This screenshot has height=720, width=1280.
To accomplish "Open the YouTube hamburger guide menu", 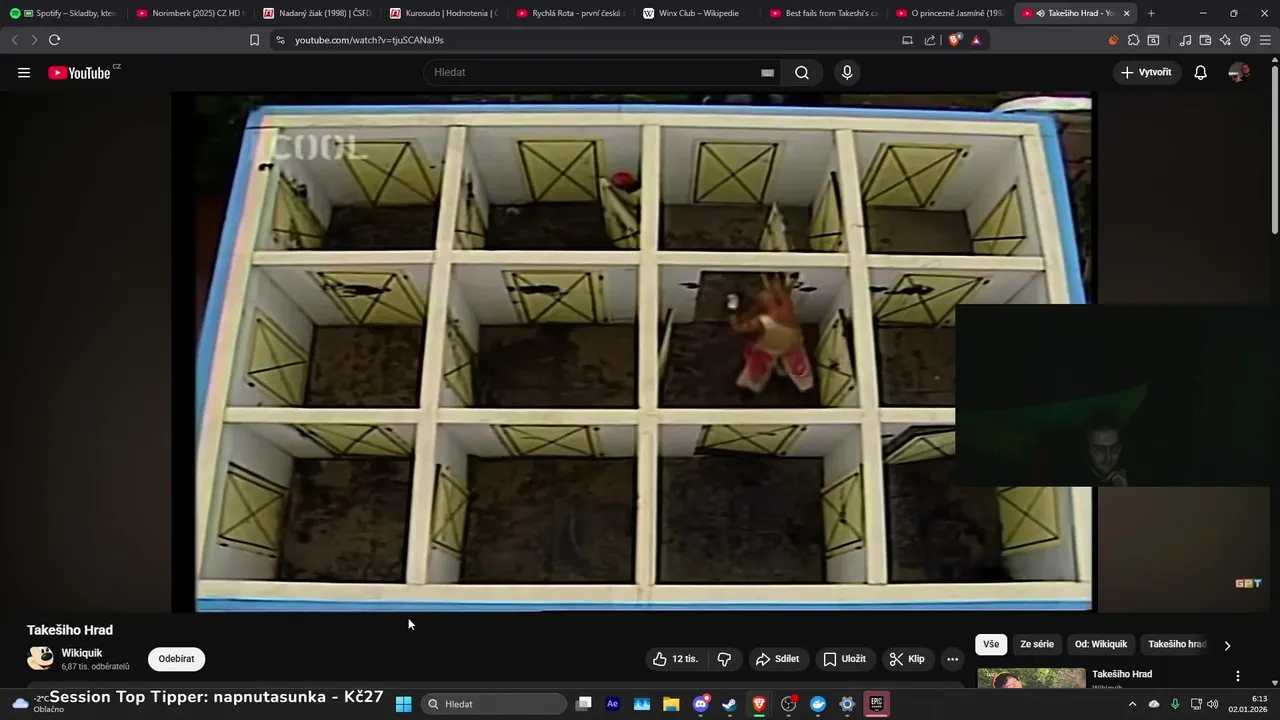I will point(24,72).
